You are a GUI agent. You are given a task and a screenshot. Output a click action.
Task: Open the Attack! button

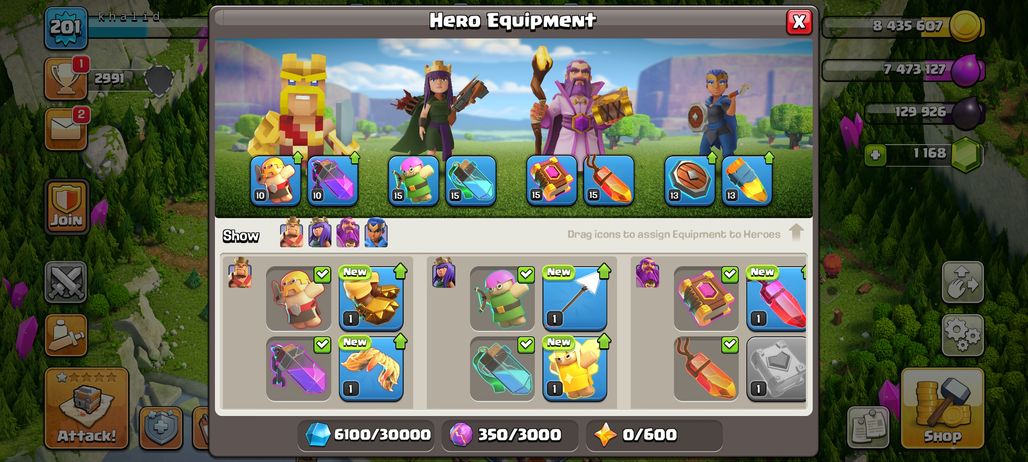coord(87,408)
